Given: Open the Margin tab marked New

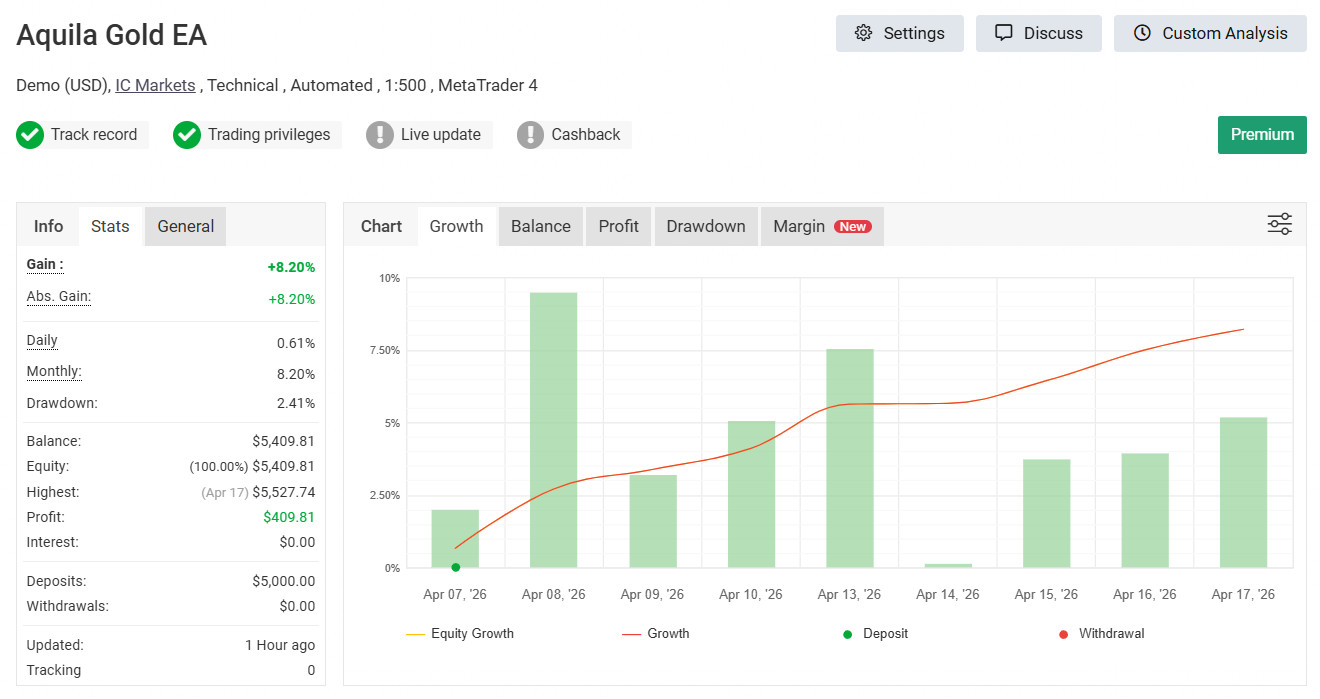Looking at the screenshot, I should pyautogui.click(x=822, y=226).
